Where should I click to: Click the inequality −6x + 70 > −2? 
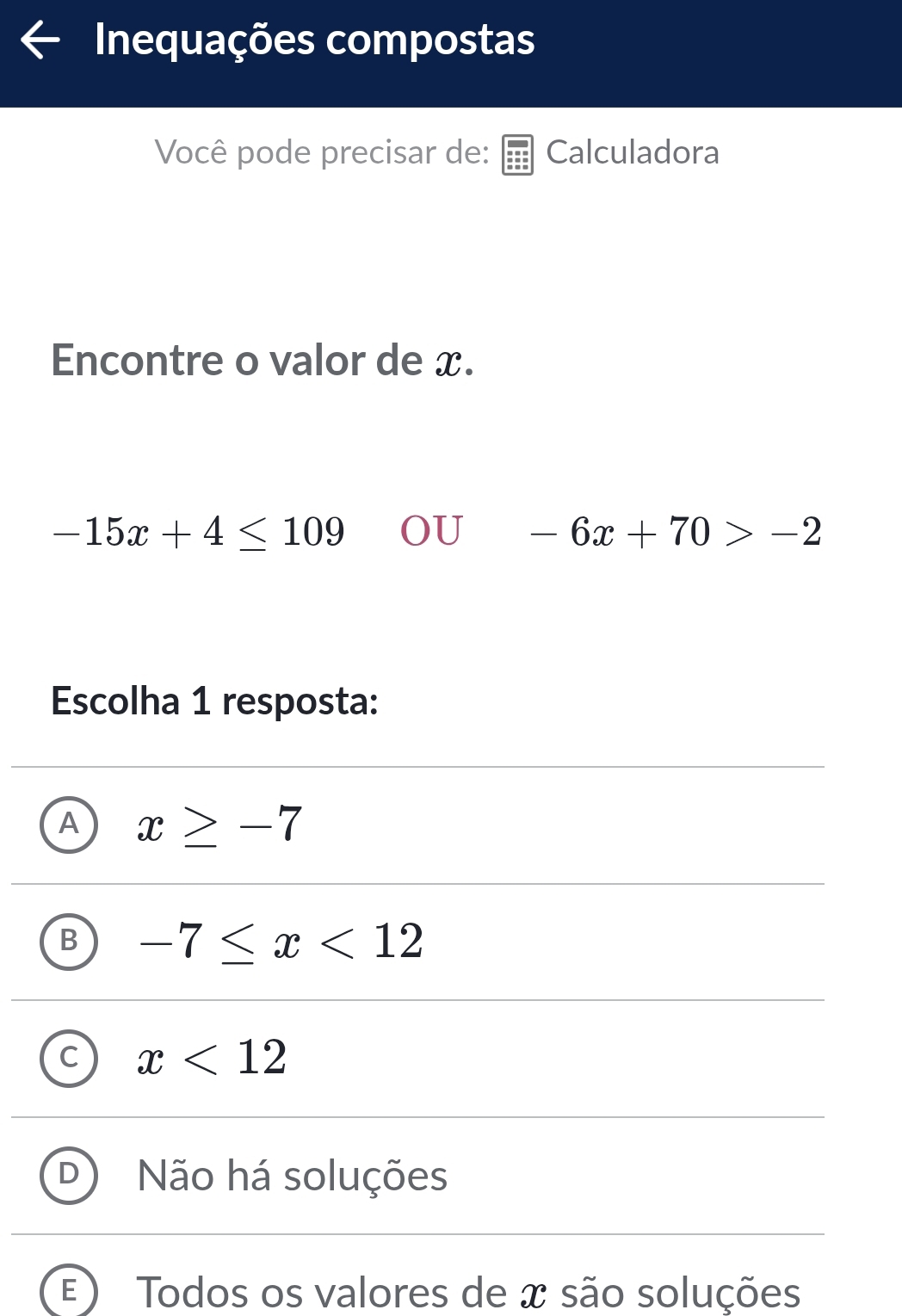(676, 532)
